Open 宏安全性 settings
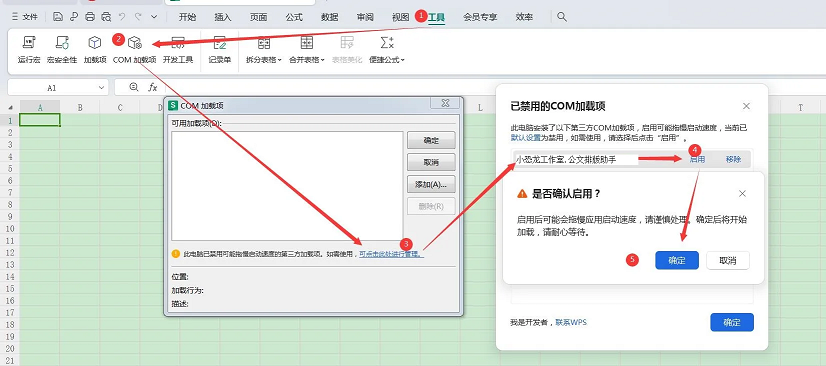The width and height of the screenshot is (826, 366). tap(62, 50)
